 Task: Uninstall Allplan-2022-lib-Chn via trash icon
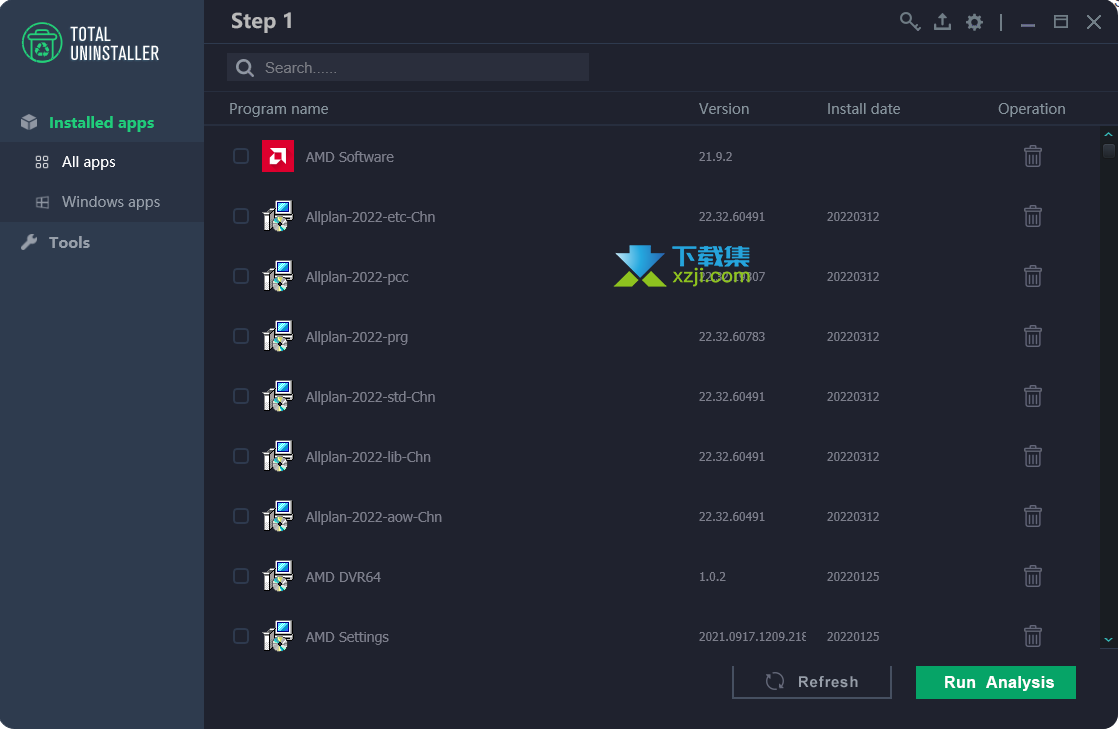[1033, 456]
